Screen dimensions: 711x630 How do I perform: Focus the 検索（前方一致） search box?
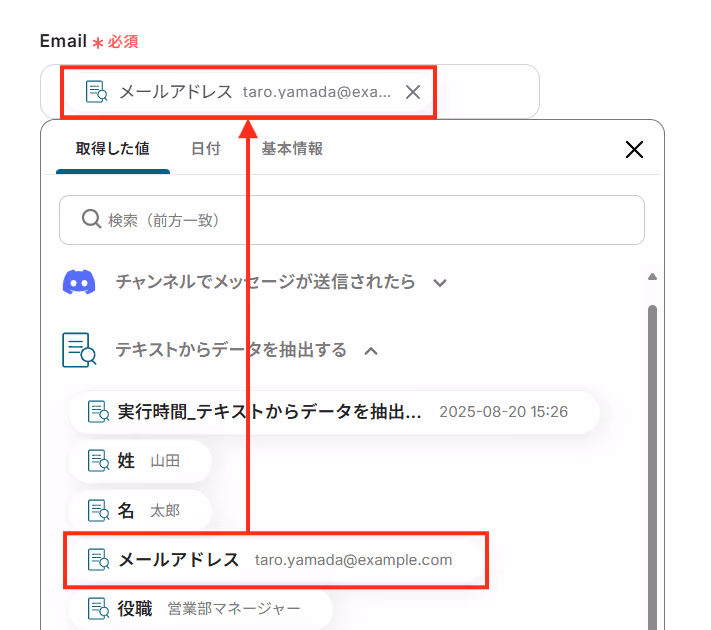coord(352,220)
